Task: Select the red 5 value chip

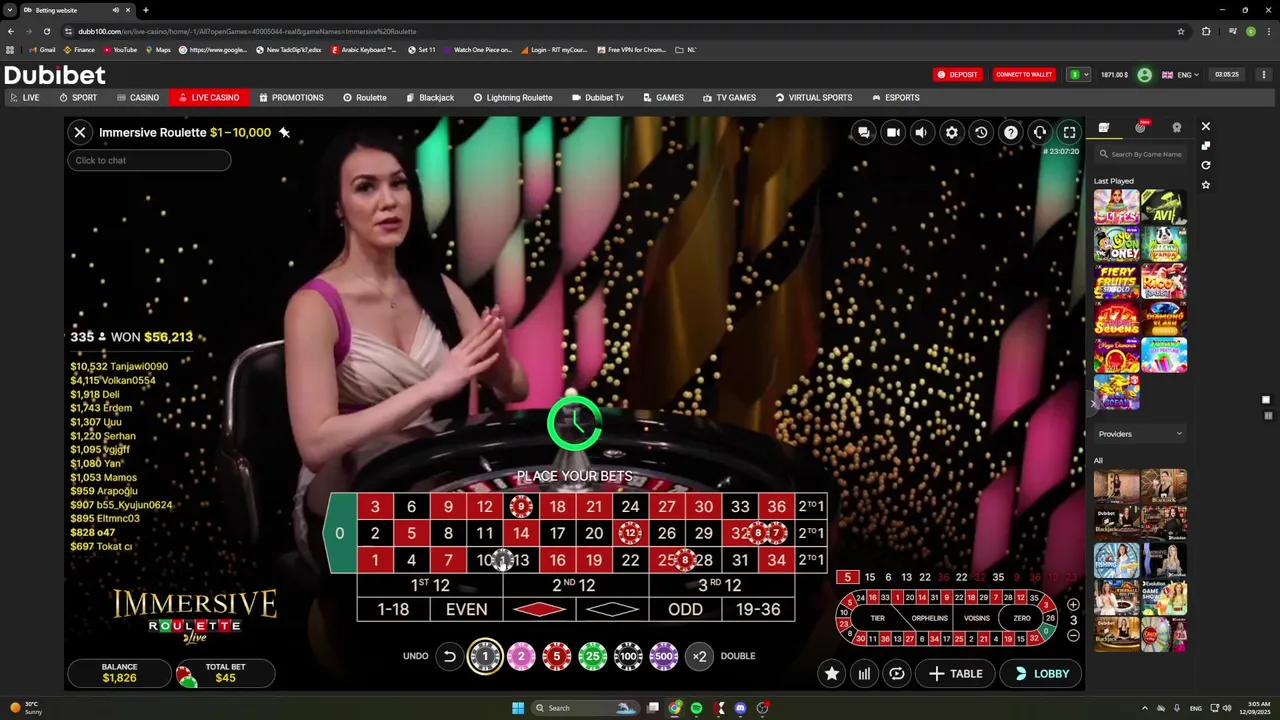Action: pos(557,656)
